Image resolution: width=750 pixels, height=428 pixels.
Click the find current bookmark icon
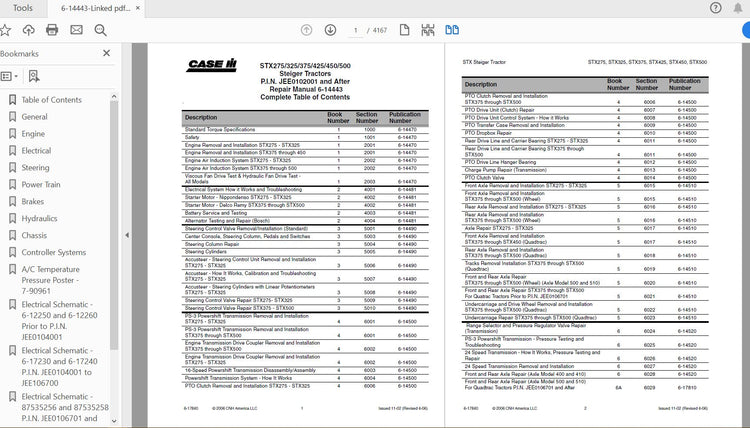coord(34,76)
